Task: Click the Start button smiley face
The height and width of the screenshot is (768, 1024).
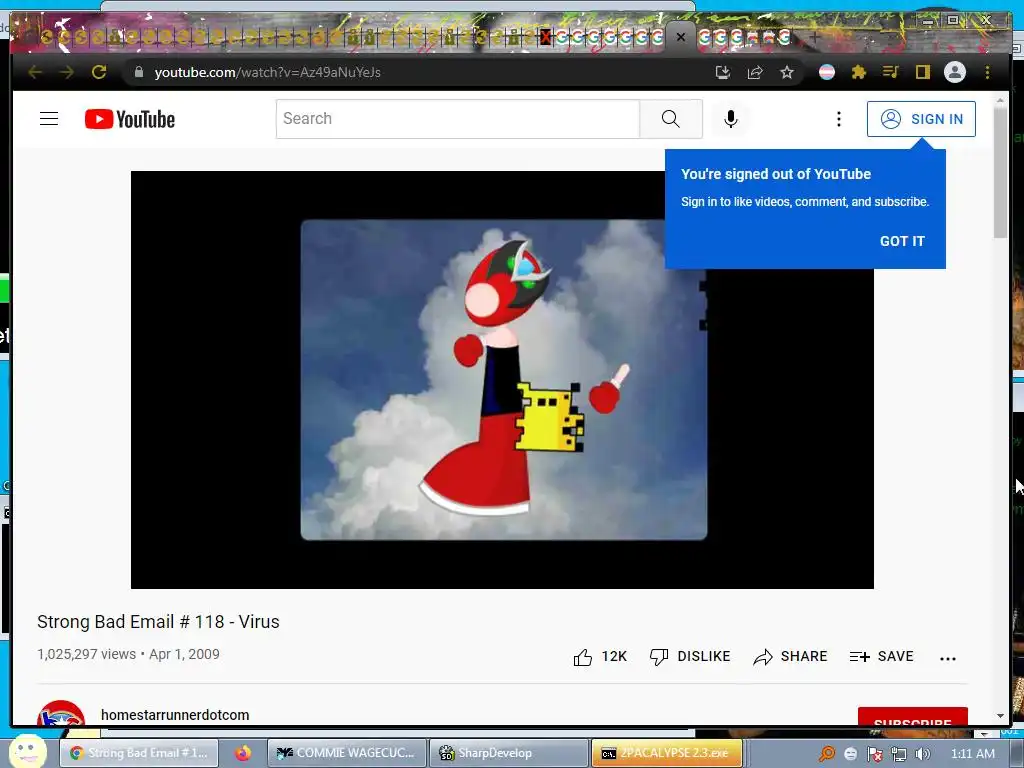Action: 27,752
